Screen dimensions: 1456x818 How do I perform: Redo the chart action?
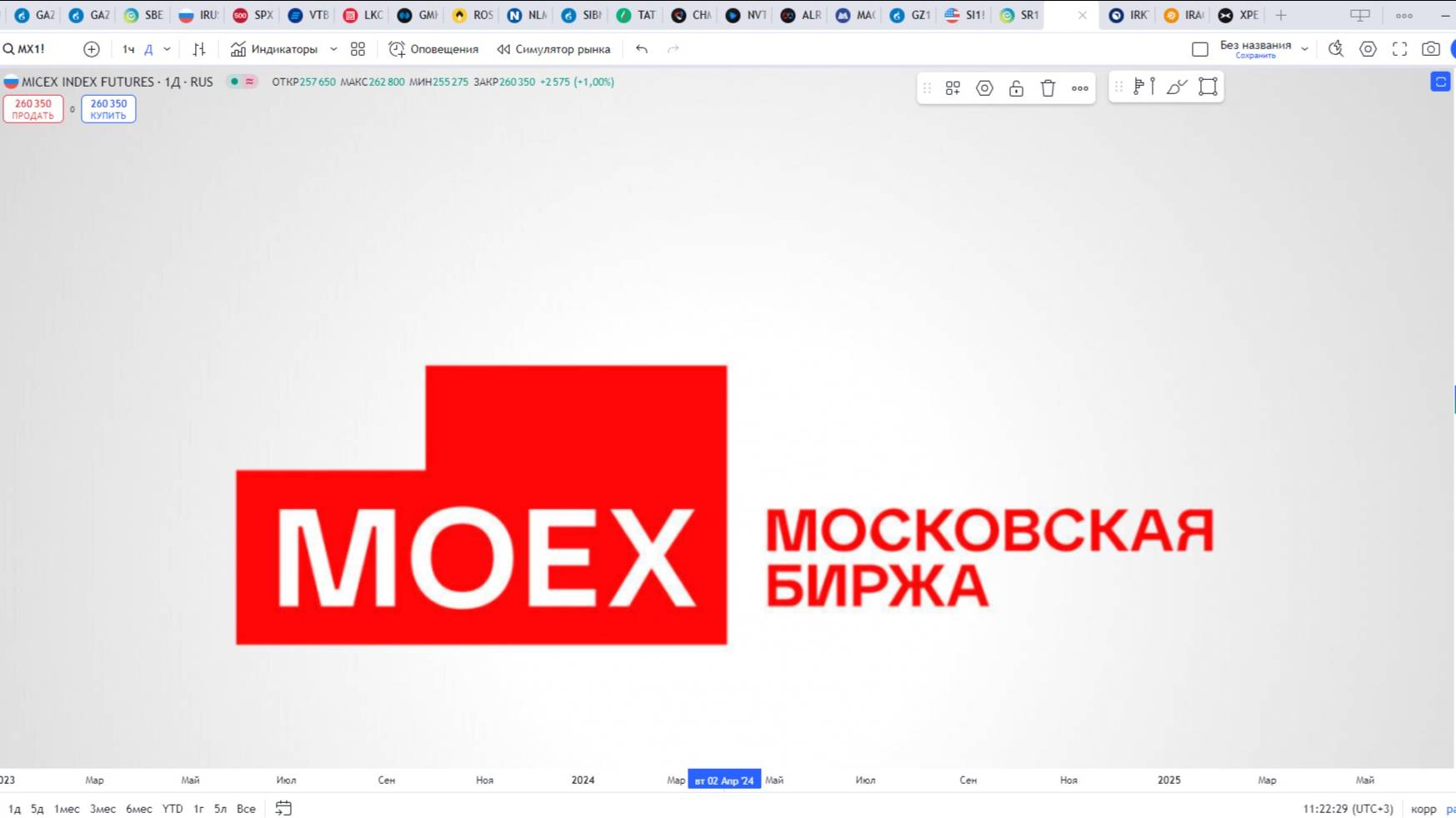(673, 49)
